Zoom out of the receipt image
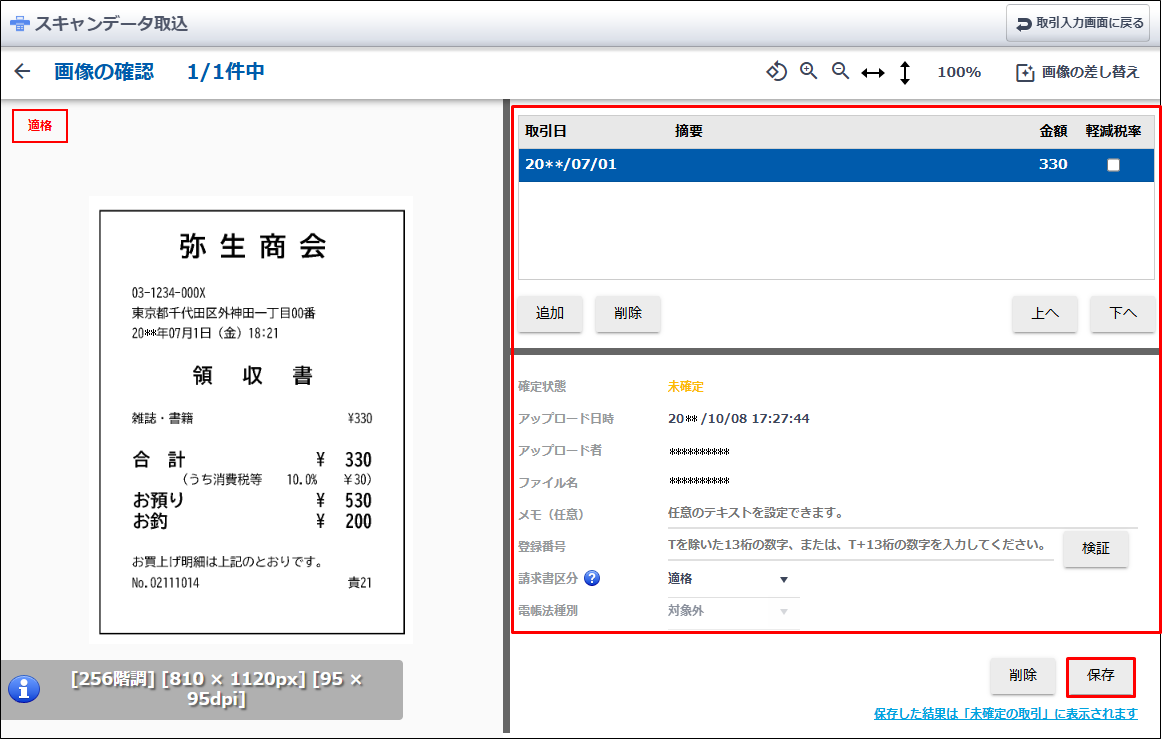The image size is (1162, 739). (840, 71)
